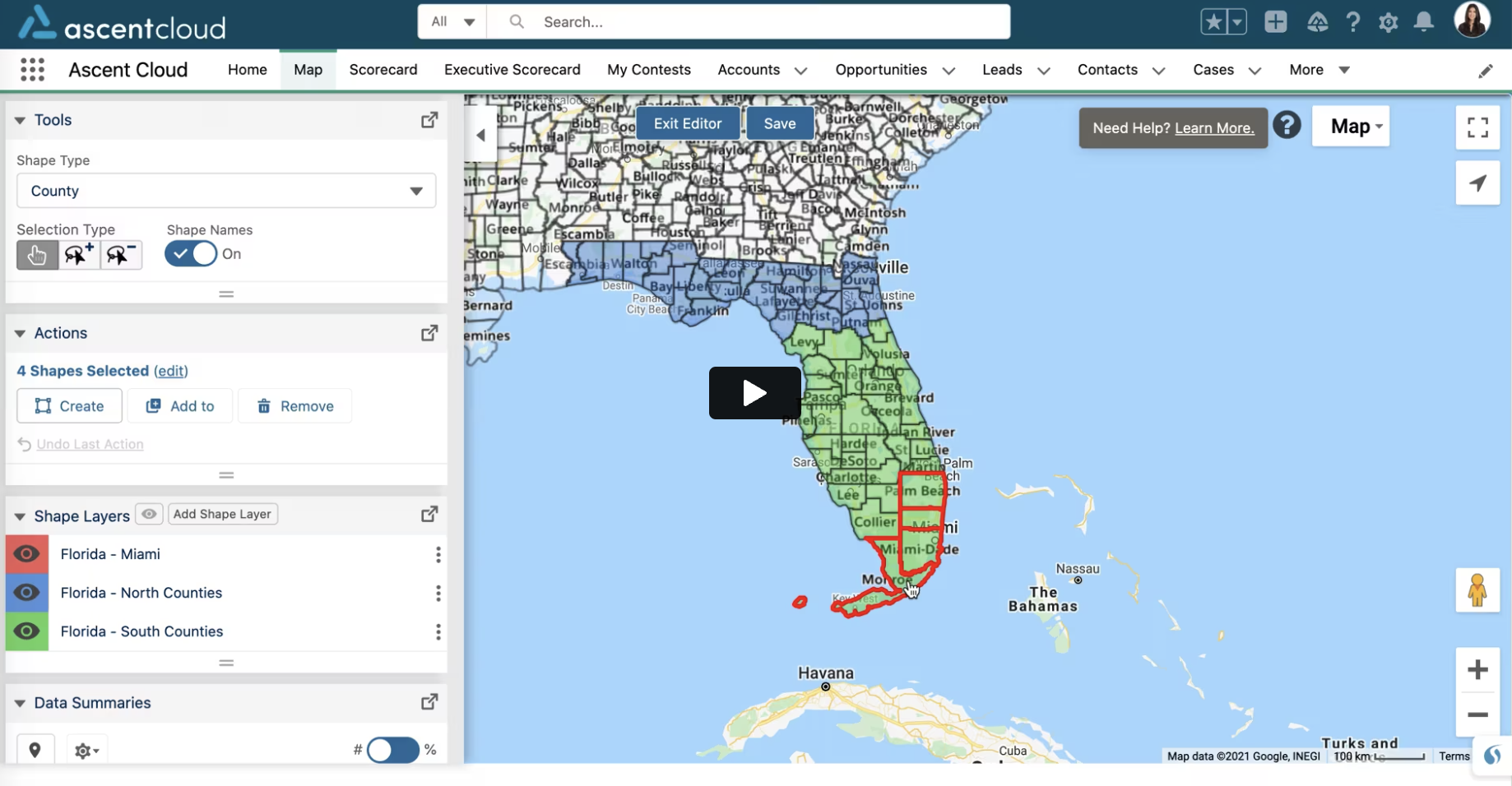1512x786 pixels.
Task: Open options for Florida - South Counties layer
Action: coord(438,632)
